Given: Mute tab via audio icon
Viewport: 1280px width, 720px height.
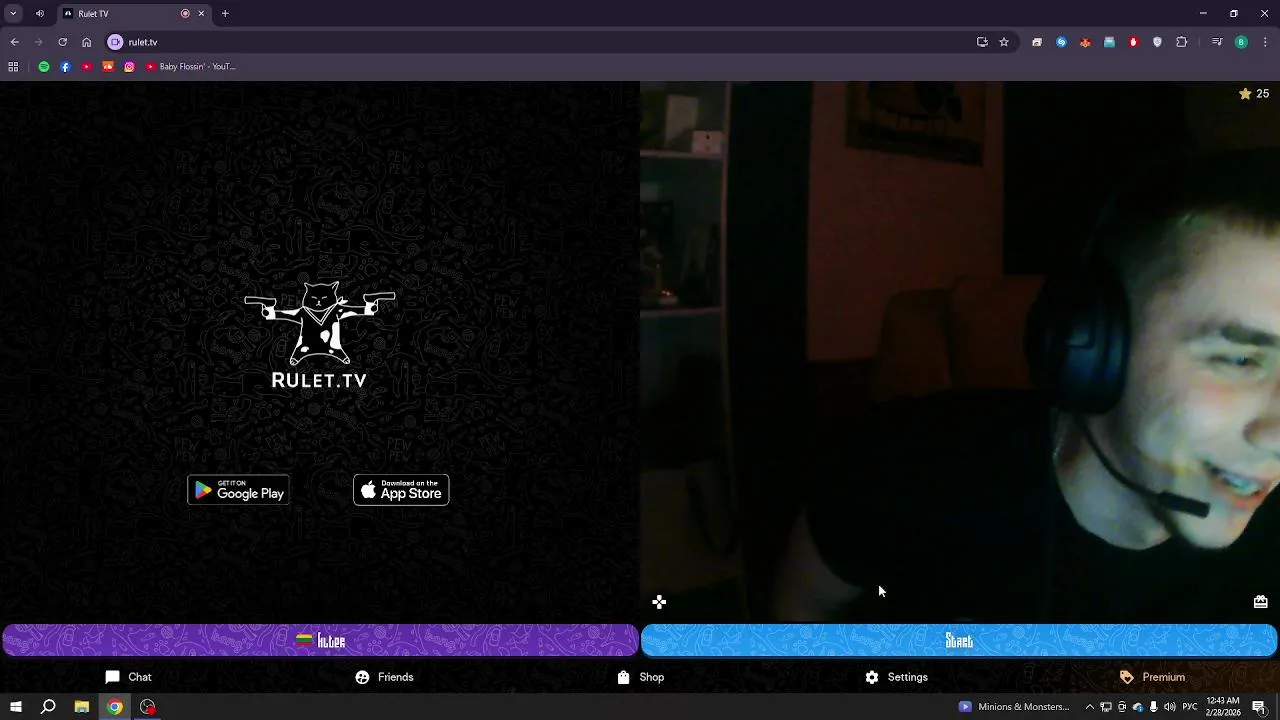Looking at the screenshot, I should click(40, 14).
